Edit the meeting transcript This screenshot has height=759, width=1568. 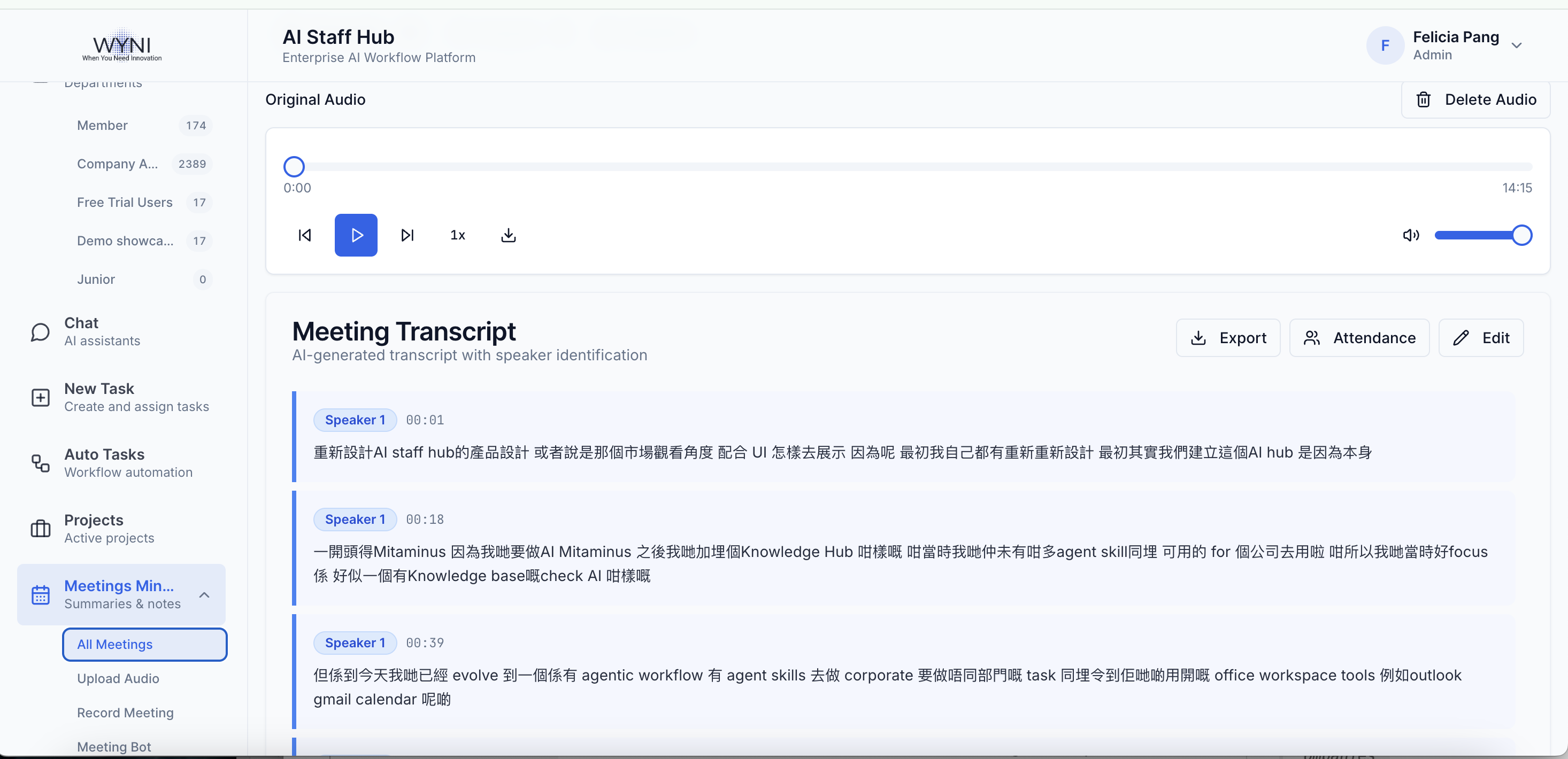point(1481,337)
